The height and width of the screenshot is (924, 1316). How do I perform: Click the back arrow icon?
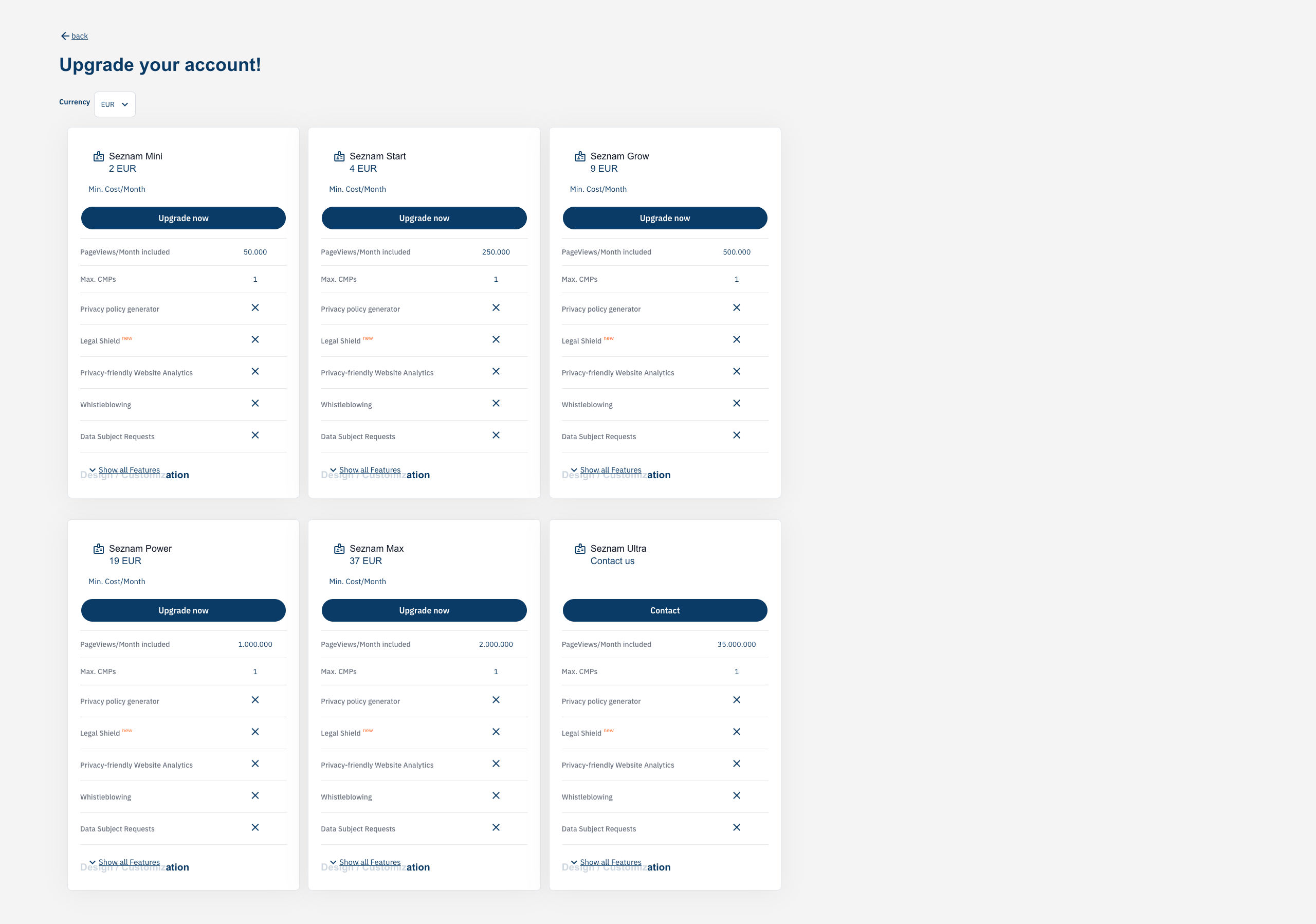(x=65, y=36)
